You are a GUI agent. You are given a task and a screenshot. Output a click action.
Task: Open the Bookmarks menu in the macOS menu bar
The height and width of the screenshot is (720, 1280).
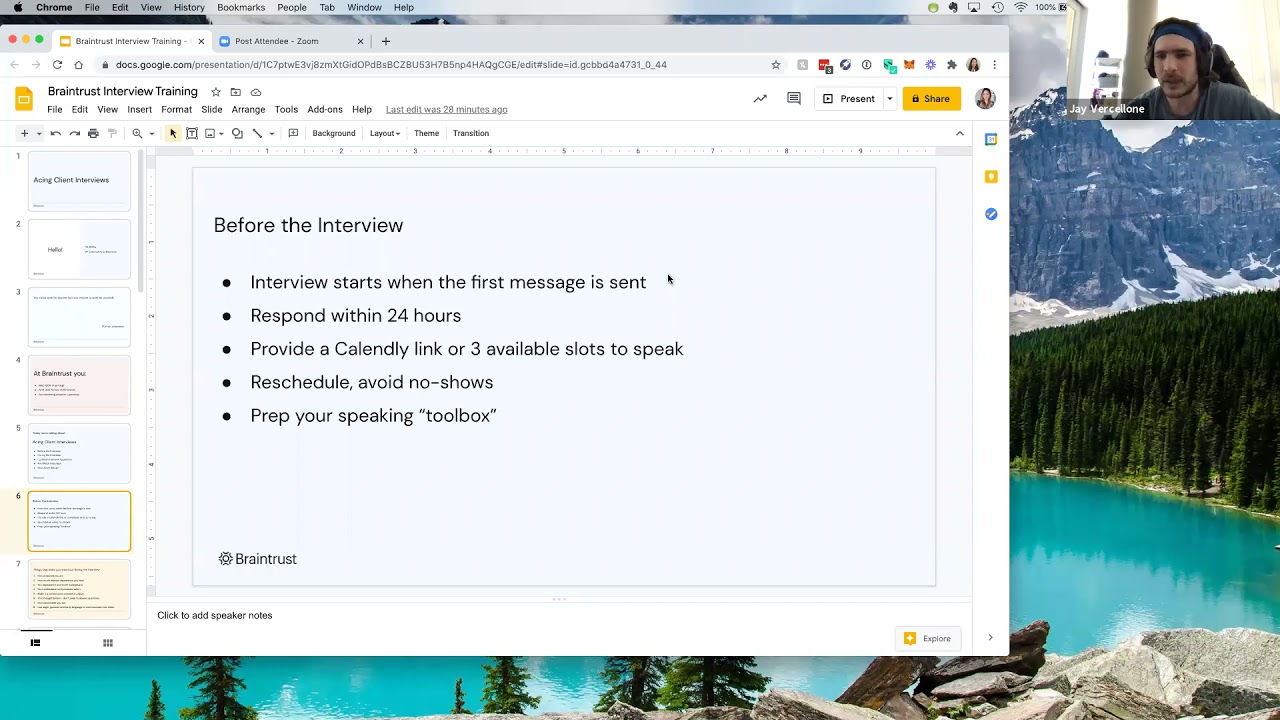click(241, 7)
